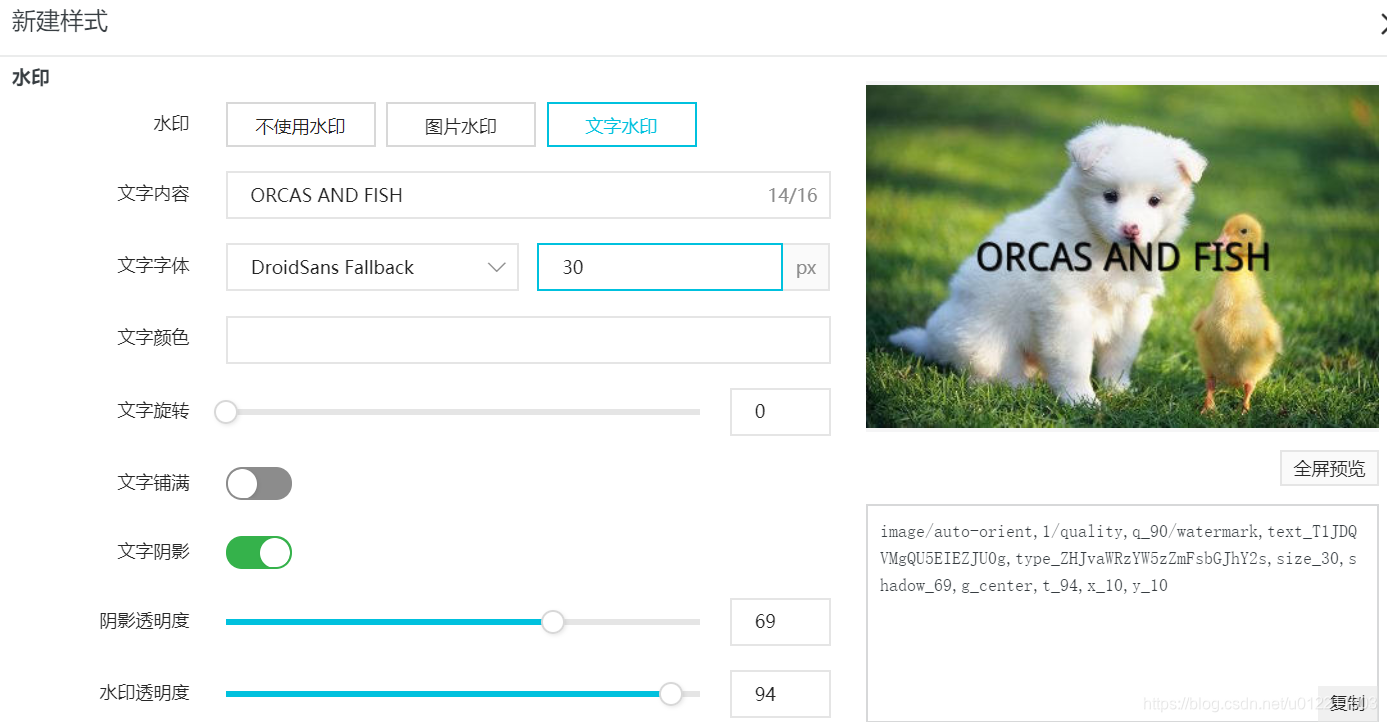Screen dimensions: 1387x722
Task: Click the font size field showing 30
Action: click(x=659, y=267)
